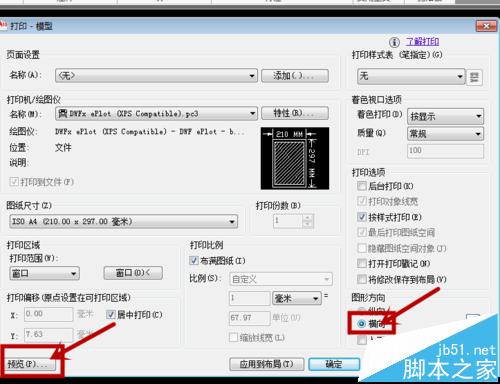This screenshot has width=500, height=384.
Task: Open the 打印范围 窗口 dropdown
Action: click(44, 274)
